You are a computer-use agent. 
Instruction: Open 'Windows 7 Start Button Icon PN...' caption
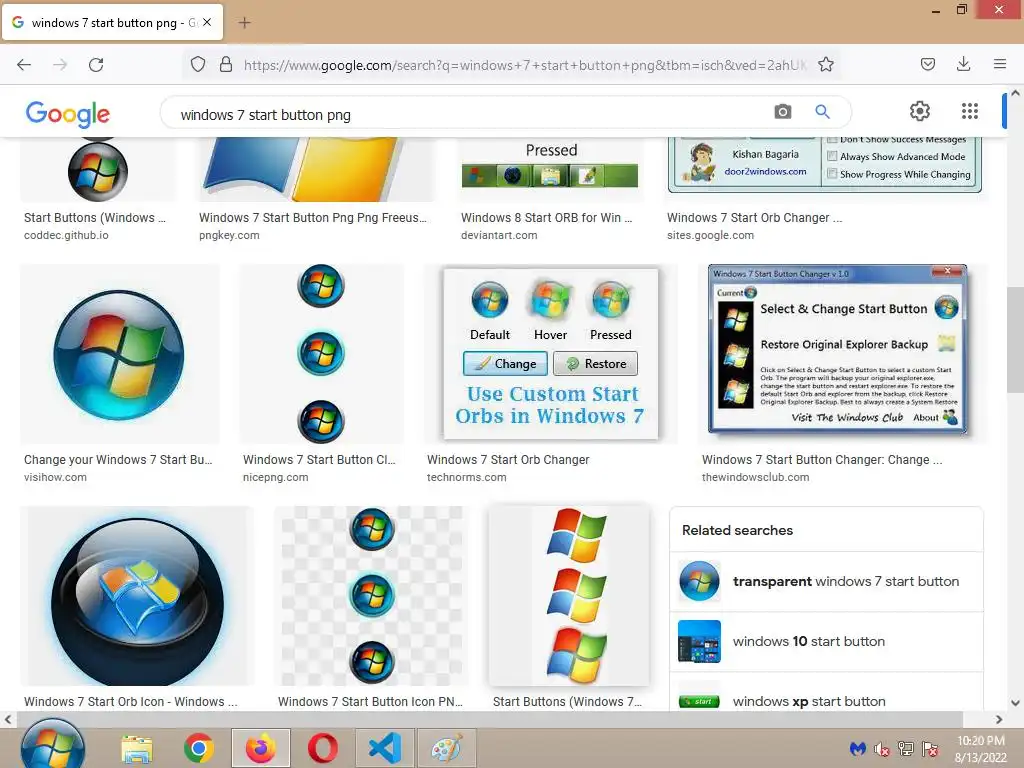coord(370,701)
